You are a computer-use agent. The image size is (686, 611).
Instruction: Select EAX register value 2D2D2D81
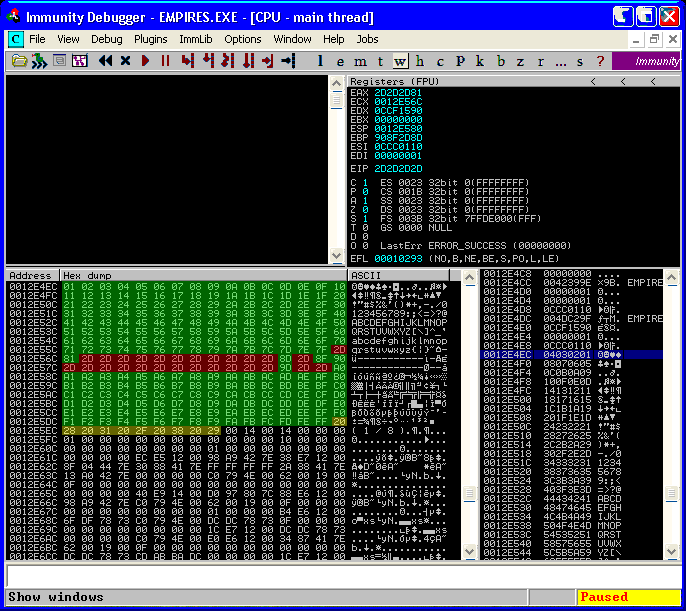[398, 93]
